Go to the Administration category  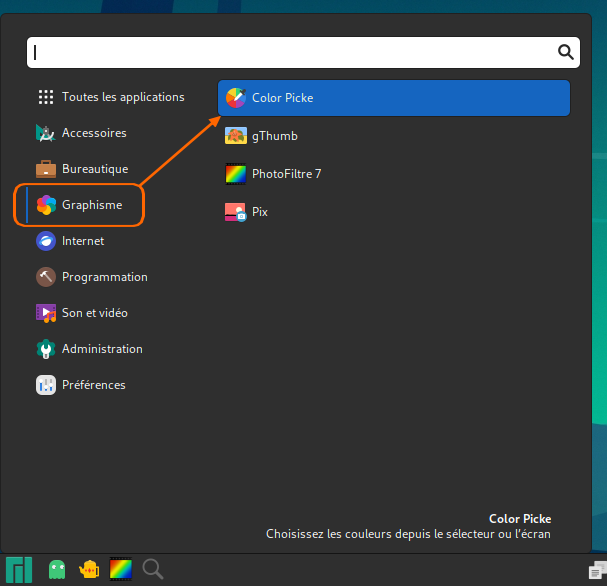[102, 349]
